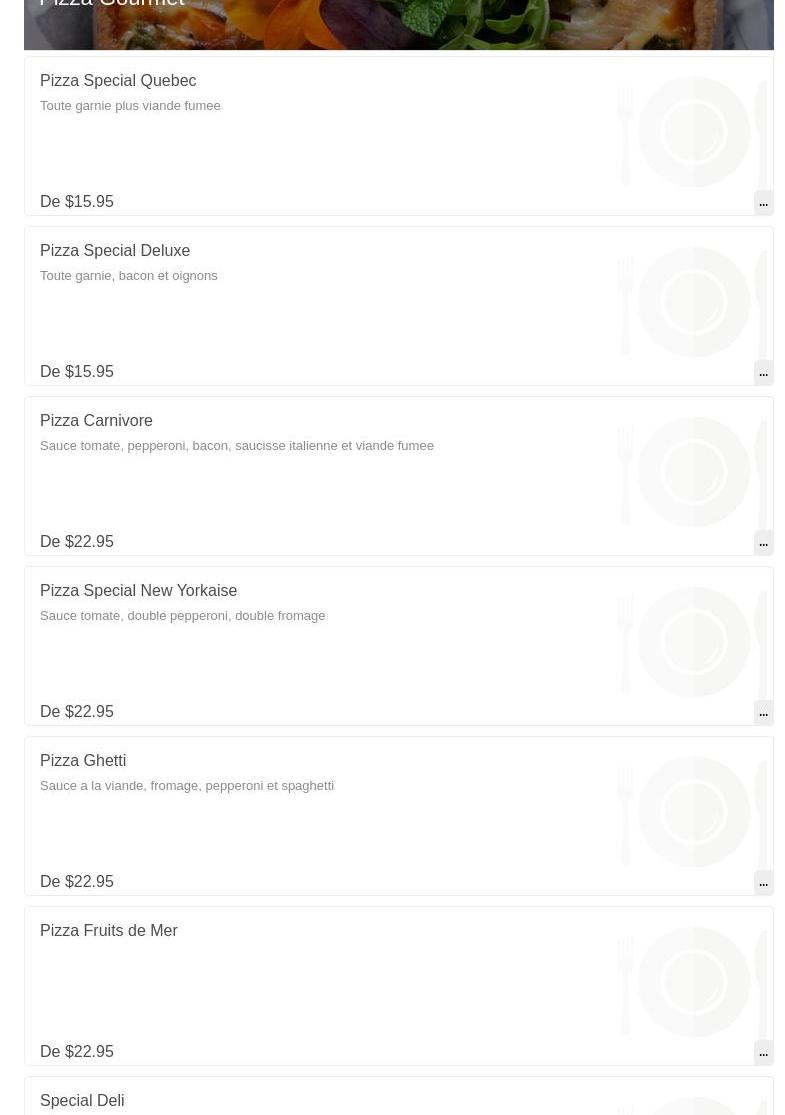Screen dimensions: 785x1115
Task: Click the plate placeholder image for Pizza Special Quebec
Action: tap(692, 132)
